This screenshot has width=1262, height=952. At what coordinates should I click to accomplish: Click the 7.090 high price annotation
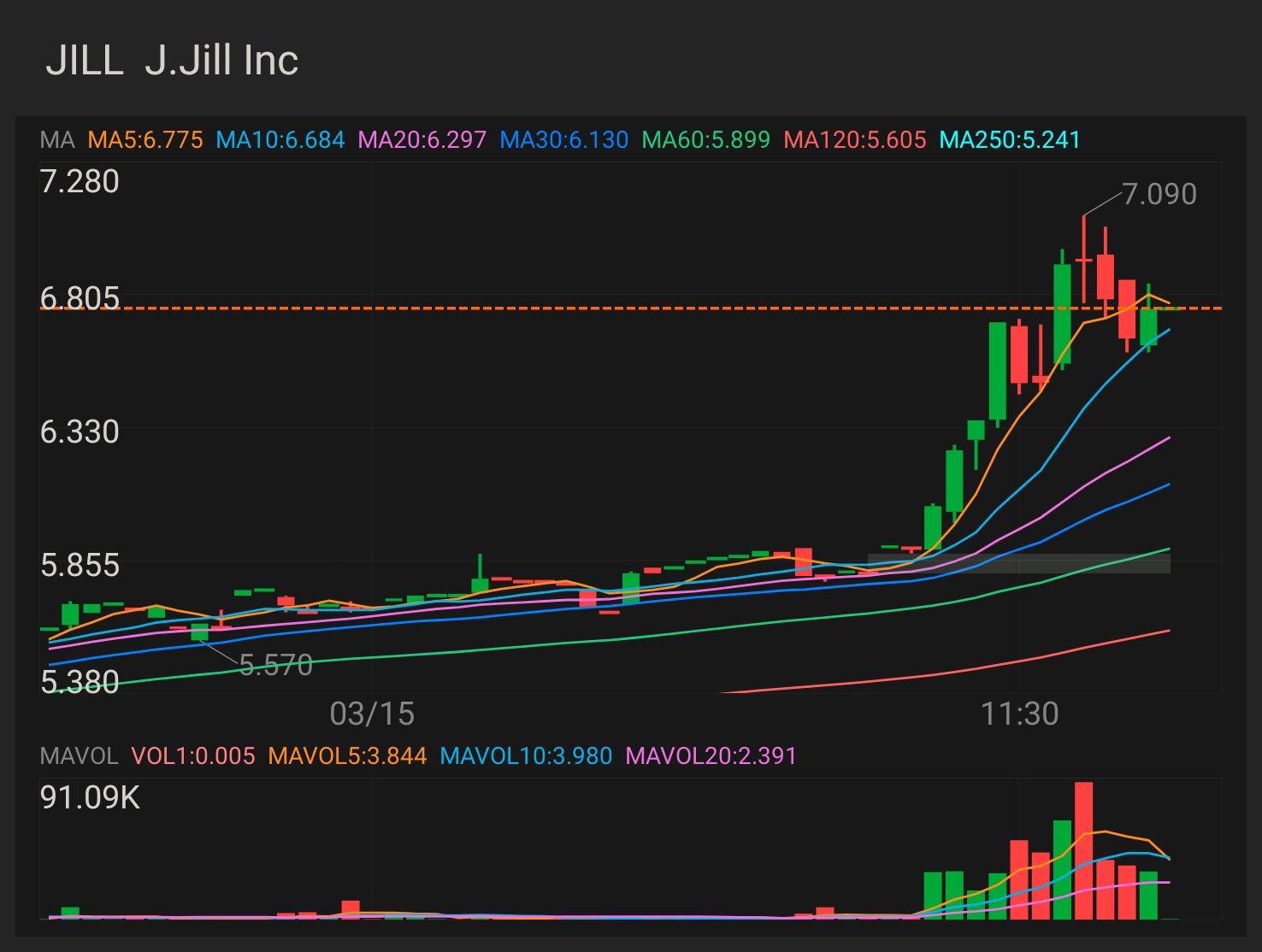tap(1159, 195)
